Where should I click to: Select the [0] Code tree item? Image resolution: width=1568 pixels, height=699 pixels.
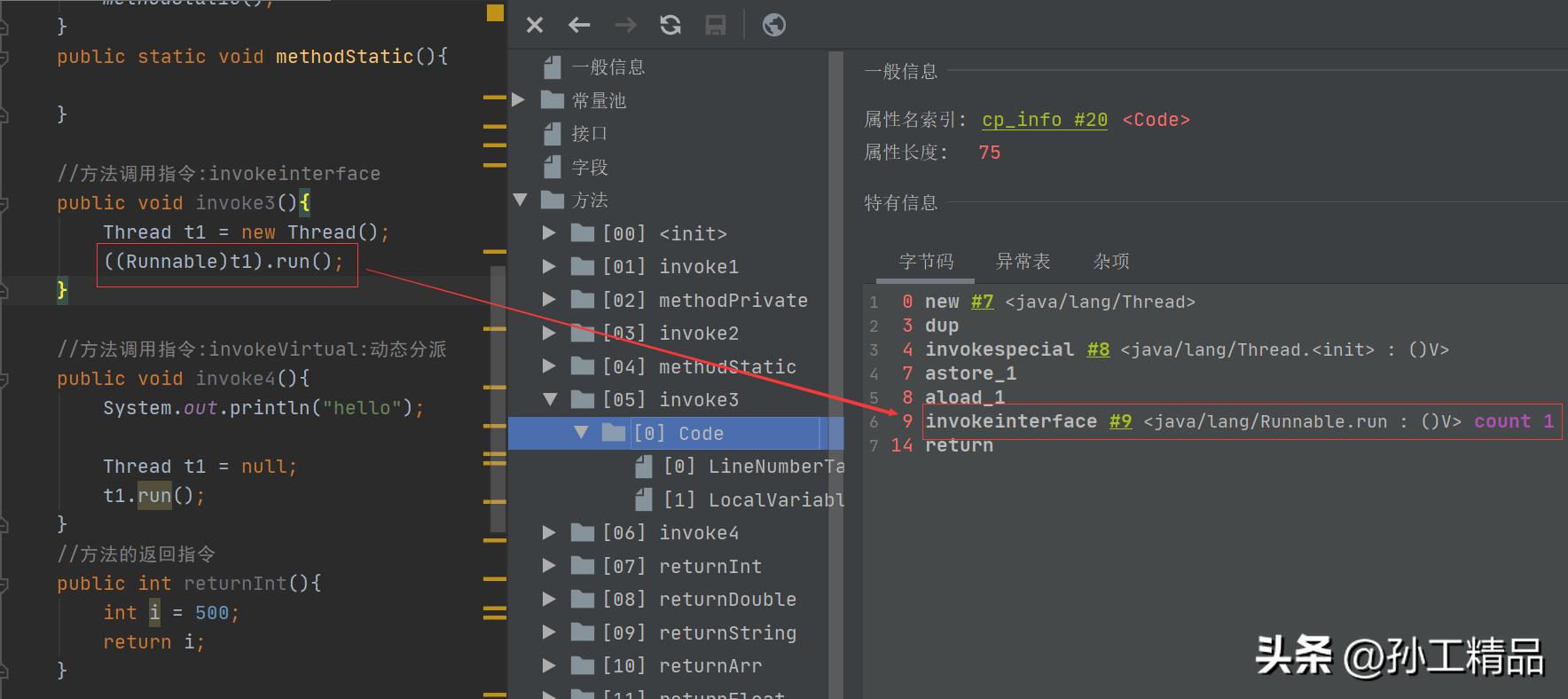click(679, 433)
